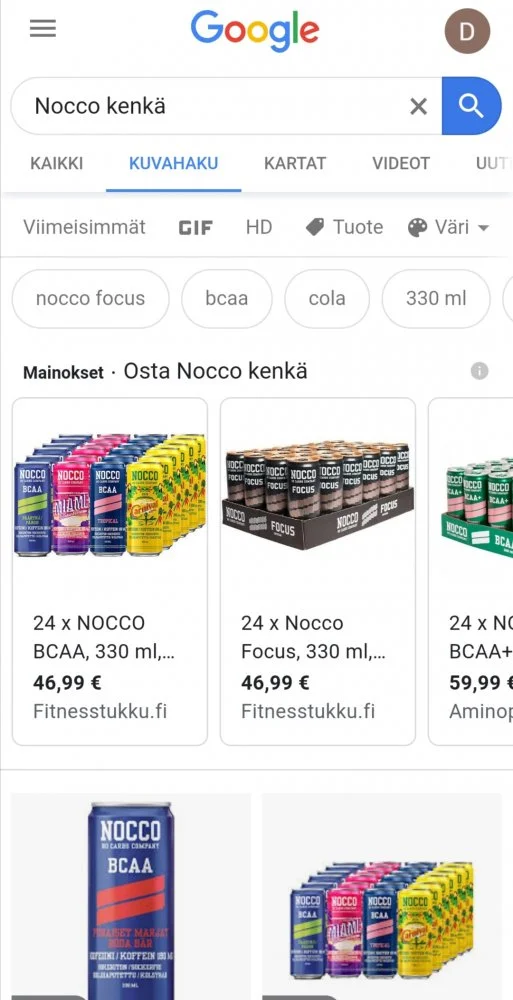This screenshot has height=1000, width=513.
Task: Select the bcaa suggestion chip
Action: click(x=227, y=298)
